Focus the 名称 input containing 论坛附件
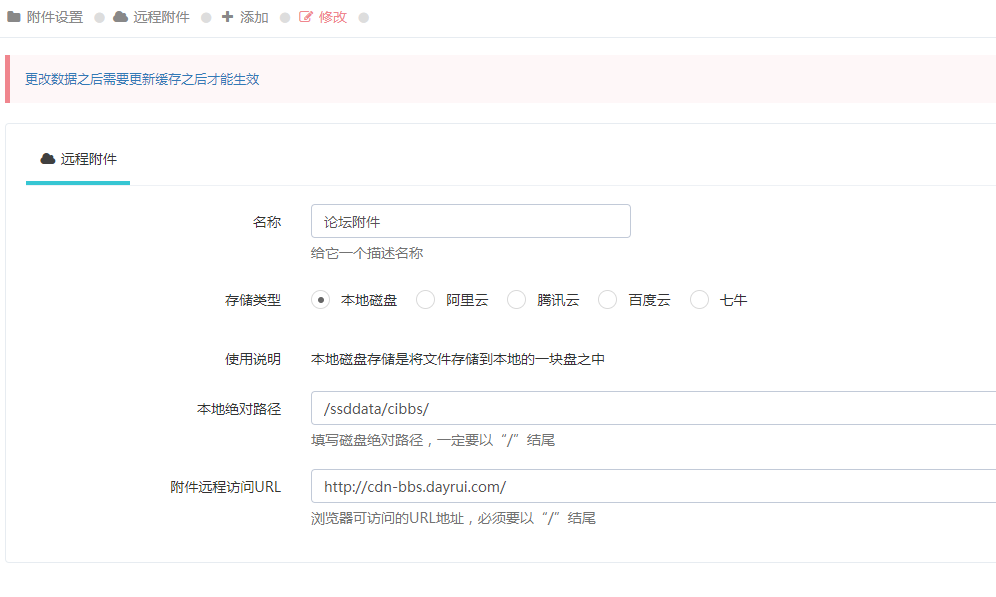The height and width of the screenshot is (597, 996). point(470,221)
